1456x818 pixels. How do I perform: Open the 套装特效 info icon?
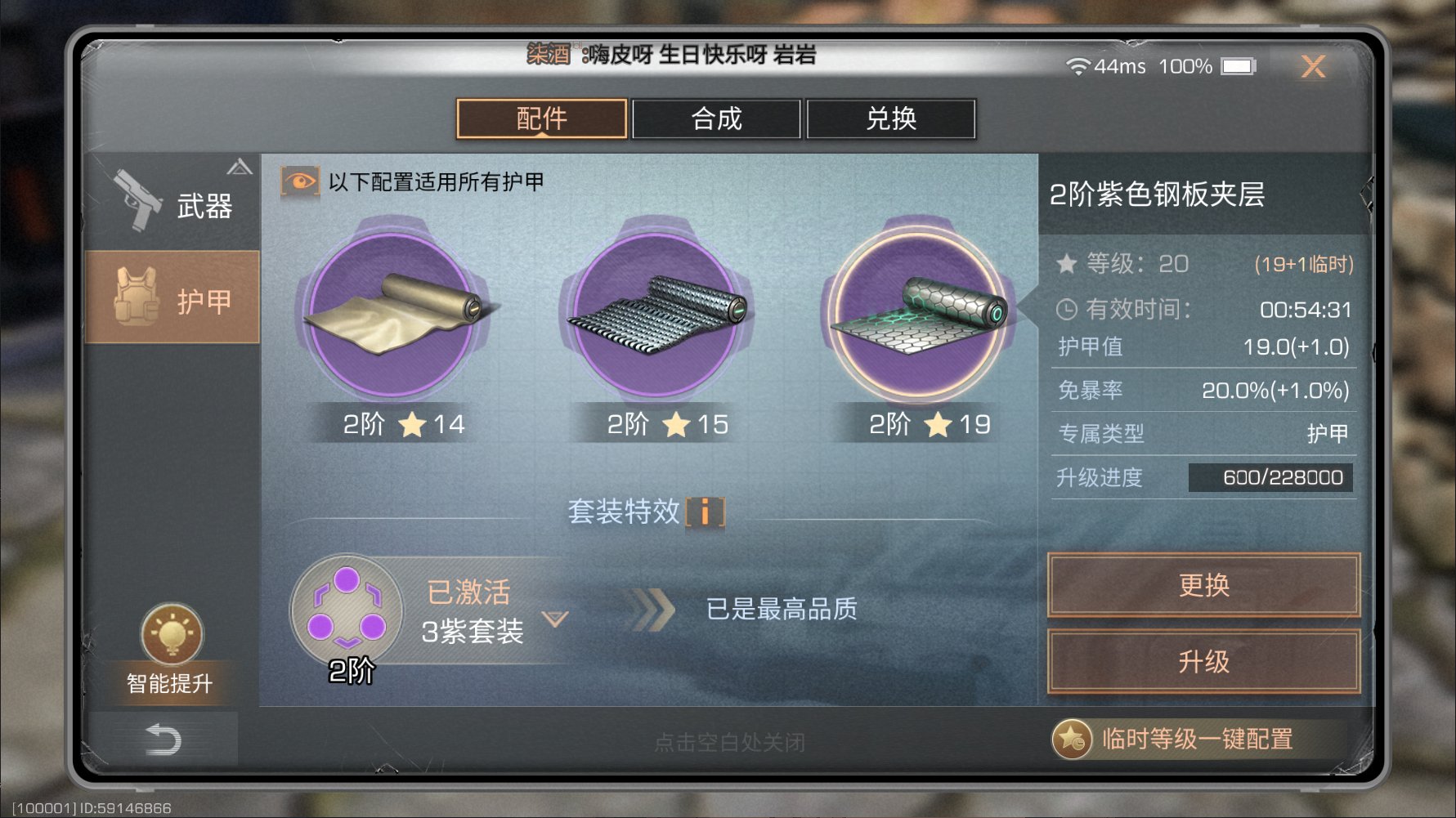705,512
